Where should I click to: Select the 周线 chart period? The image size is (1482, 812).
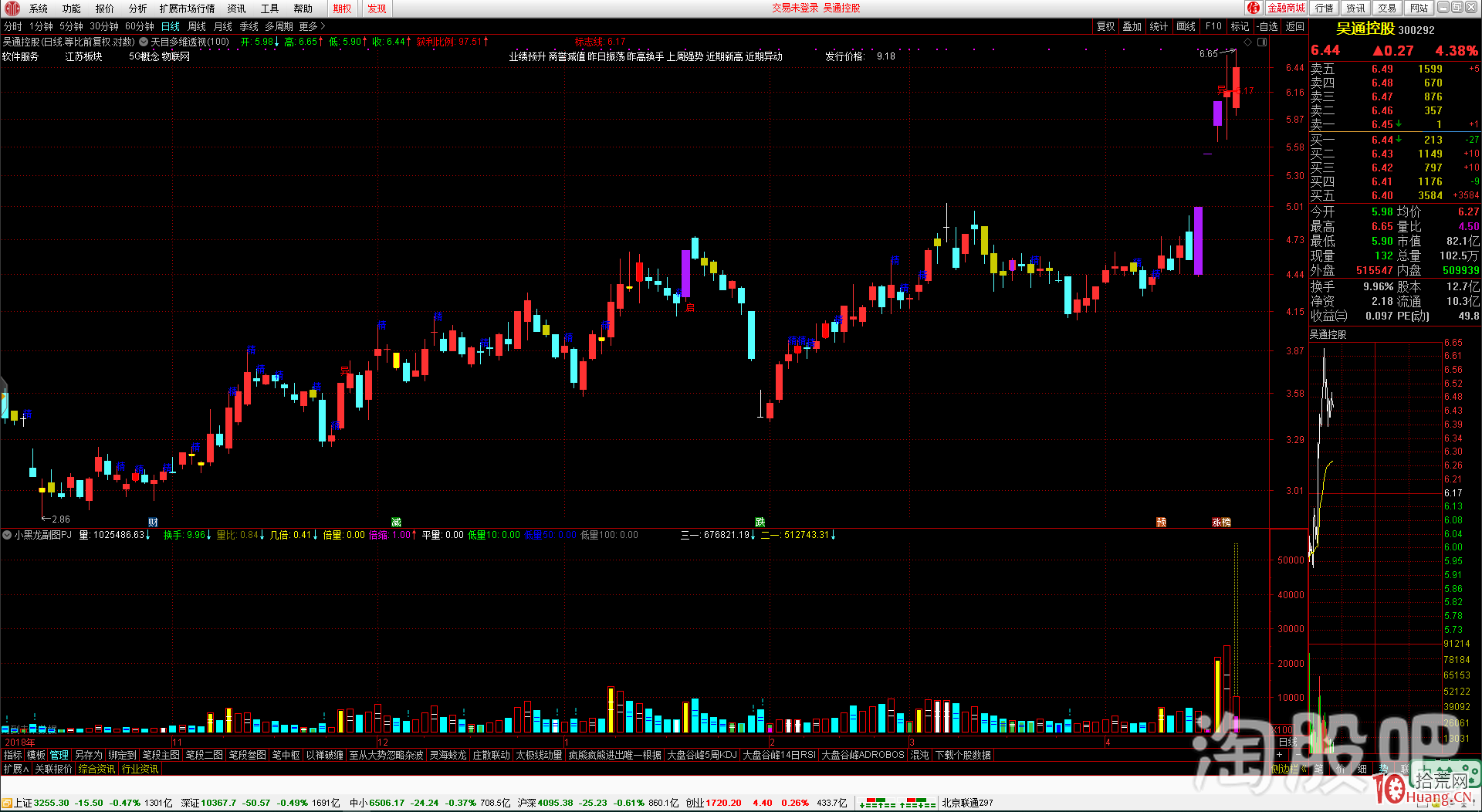(197, 26)
